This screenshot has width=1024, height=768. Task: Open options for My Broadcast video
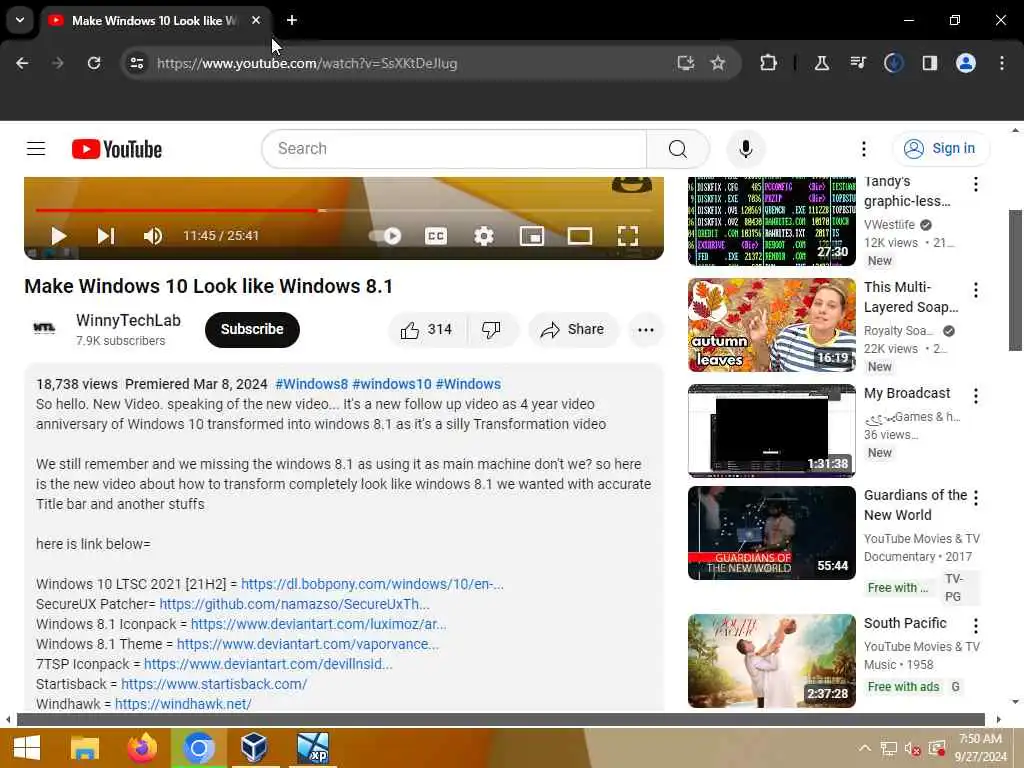976,396
